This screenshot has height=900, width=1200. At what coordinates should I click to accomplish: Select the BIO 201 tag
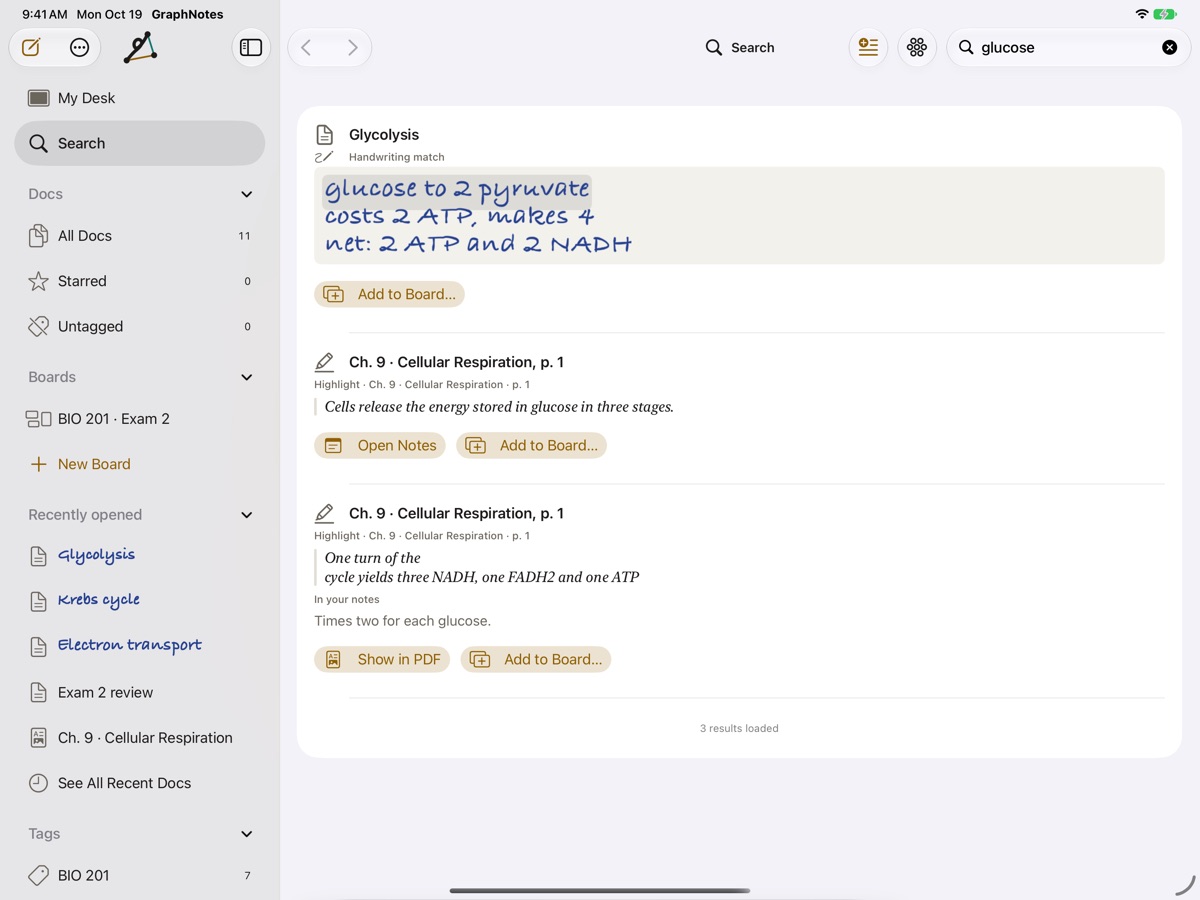(140, 875)
